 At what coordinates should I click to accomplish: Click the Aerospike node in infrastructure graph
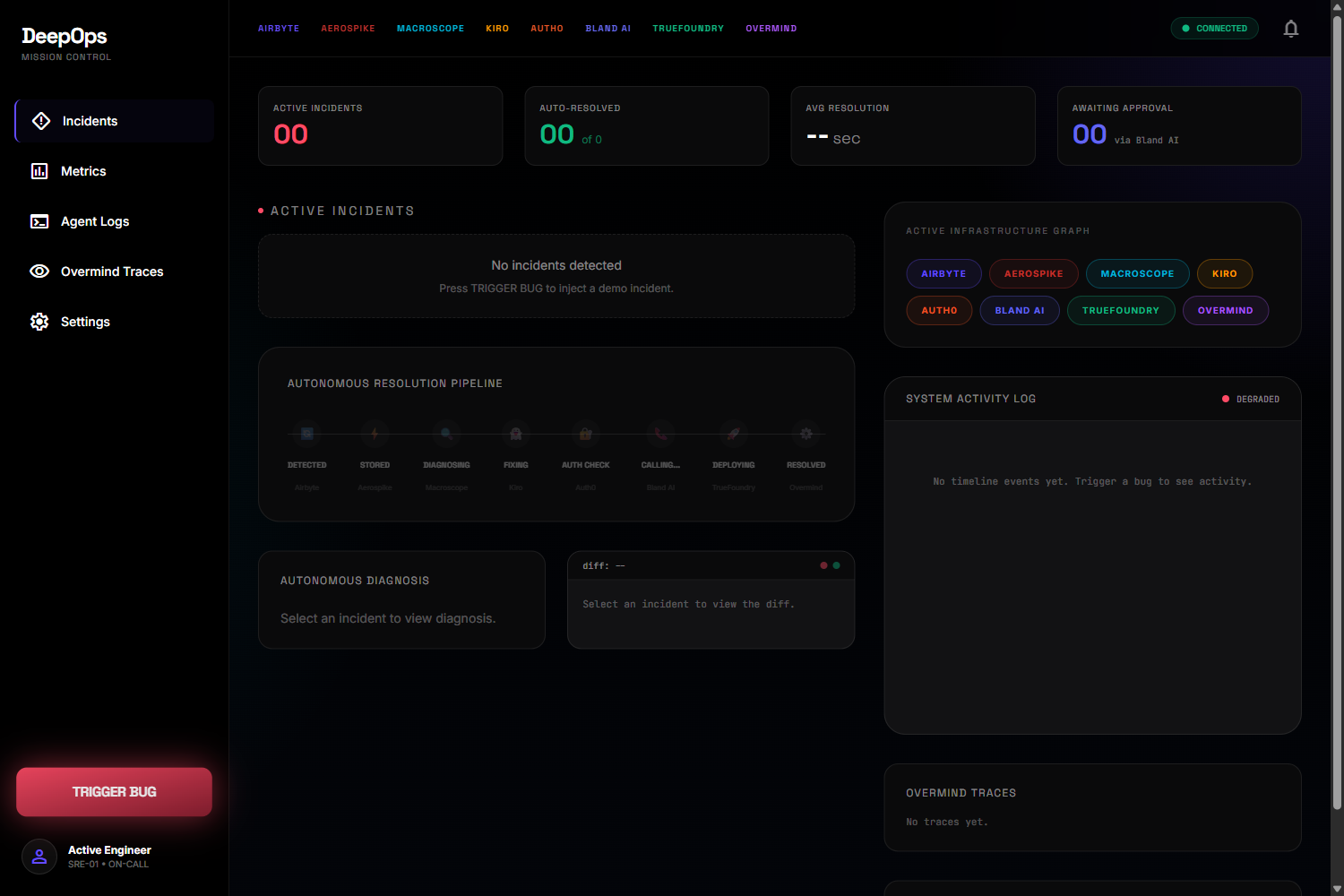pyautogui.click(x=1034, y=274)
